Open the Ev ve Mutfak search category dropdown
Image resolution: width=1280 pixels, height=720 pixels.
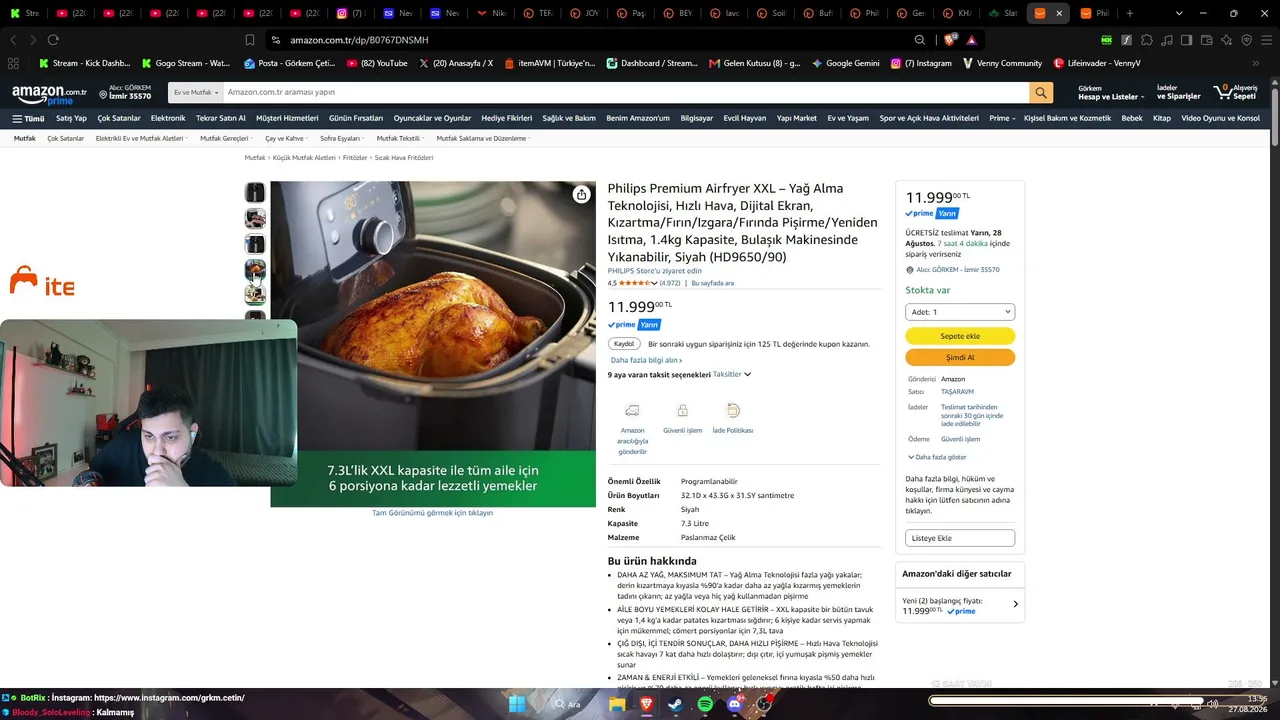[194, 92]
